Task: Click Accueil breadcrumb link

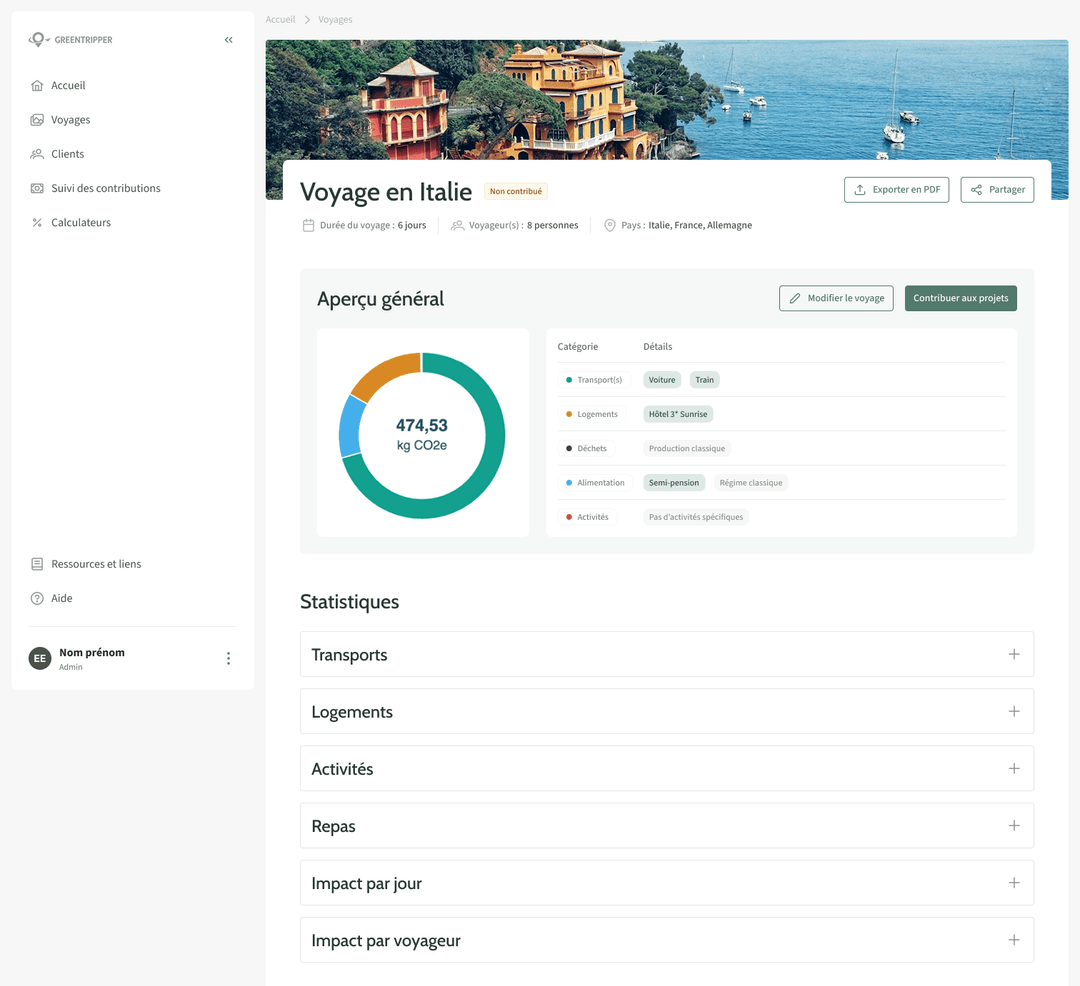Action: (x=280, y=20)
